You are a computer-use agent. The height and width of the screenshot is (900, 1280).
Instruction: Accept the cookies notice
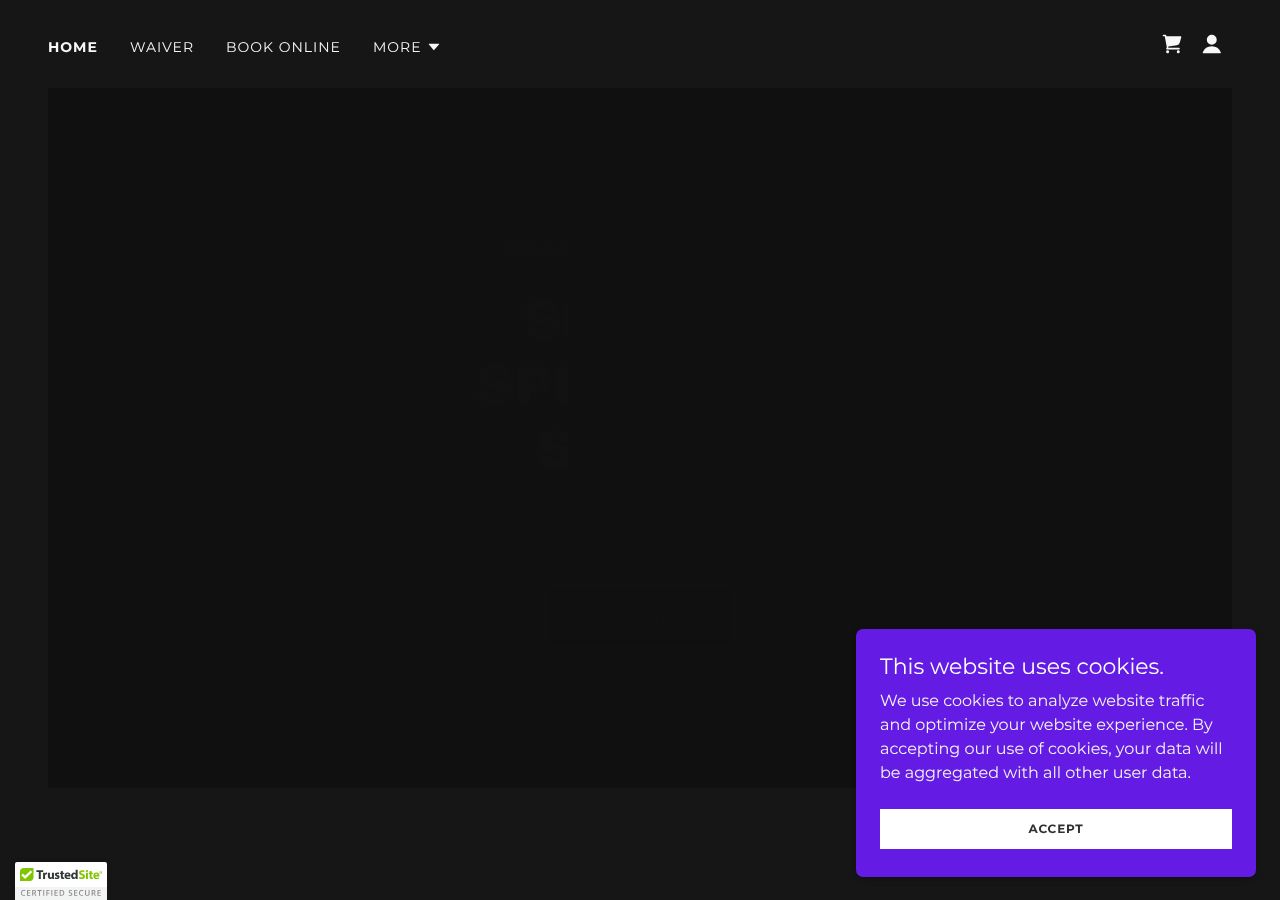coord(1056,829)
